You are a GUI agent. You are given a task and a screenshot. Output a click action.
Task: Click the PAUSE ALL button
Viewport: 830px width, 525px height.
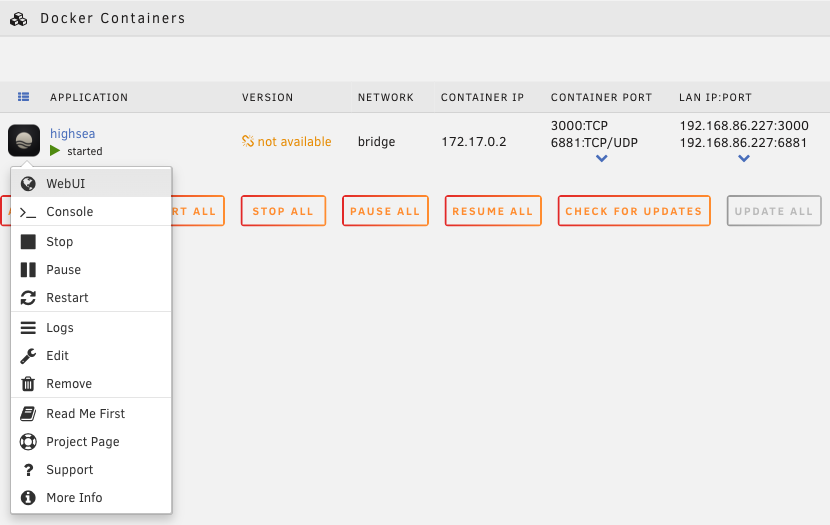point(385,211)
